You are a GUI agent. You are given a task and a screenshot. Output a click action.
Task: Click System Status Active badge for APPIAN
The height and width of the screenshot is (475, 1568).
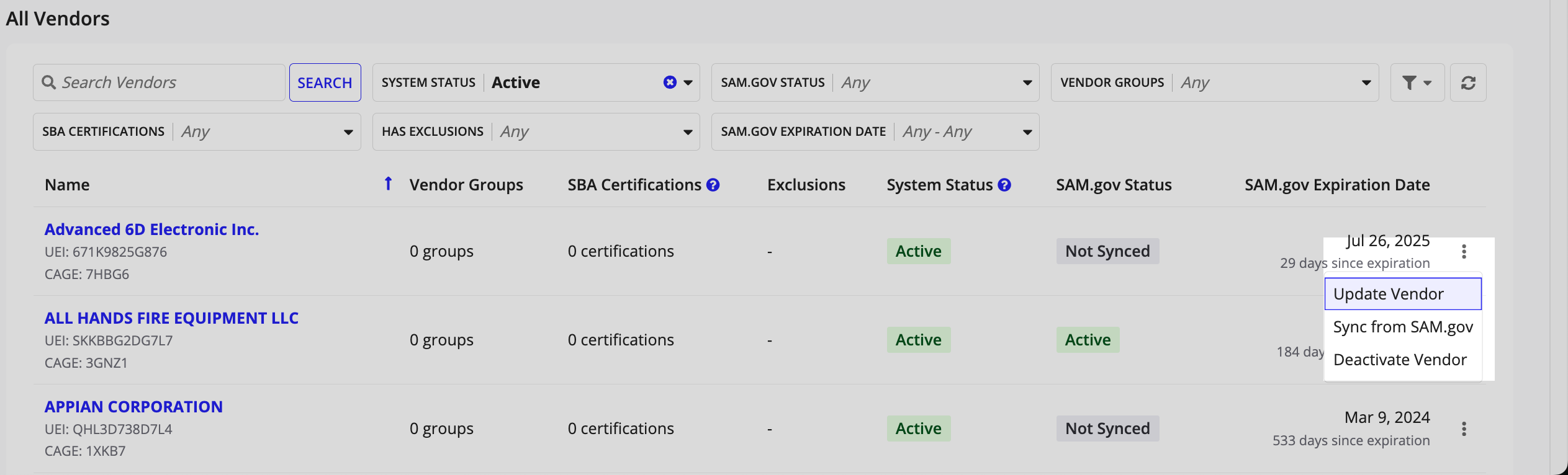[x=918, y=428]
